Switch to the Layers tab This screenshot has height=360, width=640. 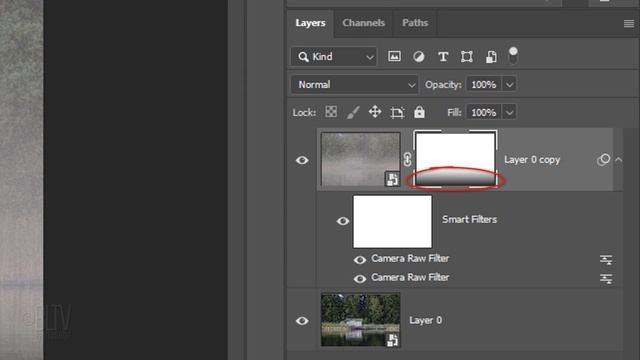pos(310,23)
